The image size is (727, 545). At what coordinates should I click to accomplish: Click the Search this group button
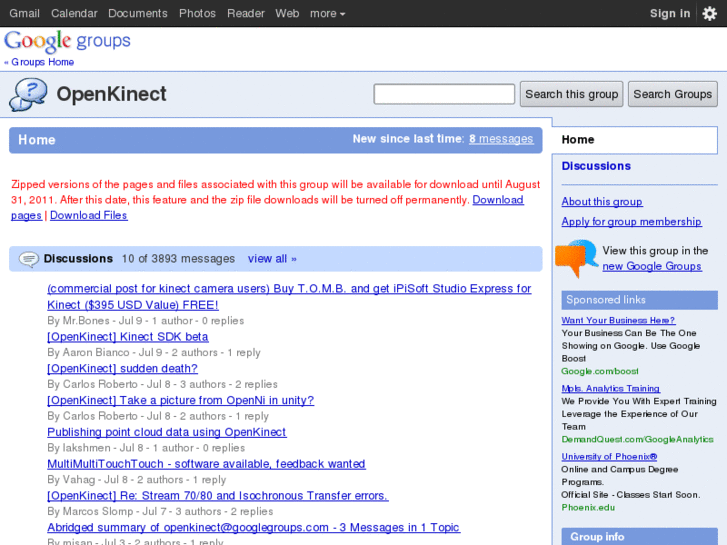[571, 94]
